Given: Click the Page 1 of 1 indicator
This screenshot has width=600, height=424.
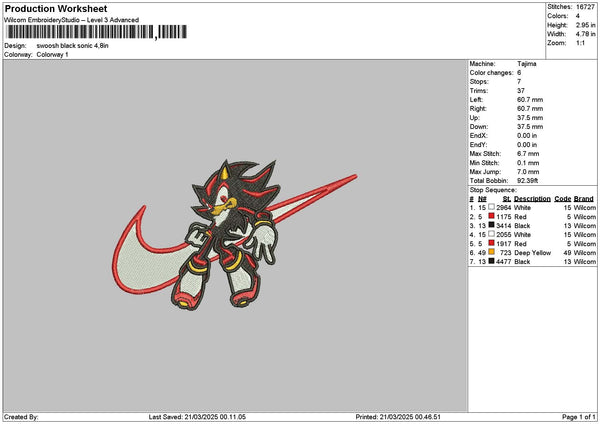Looking at the screenshot, I should pyautogui.click(x=579, y=417).
